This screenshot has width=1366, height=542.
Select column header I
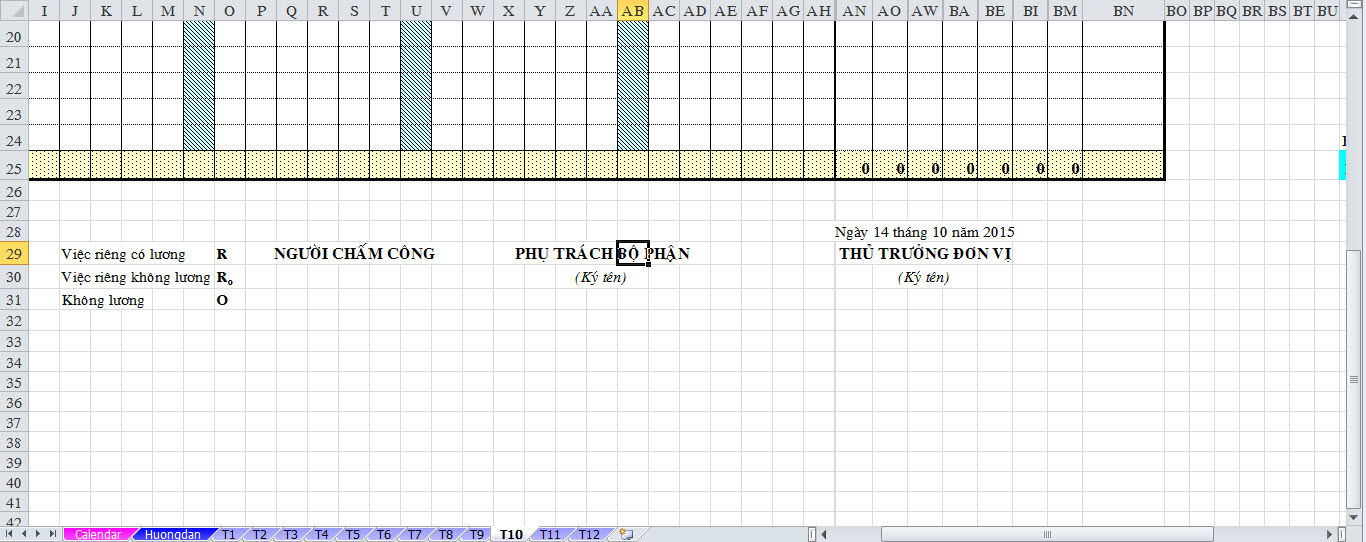[x=44, y=11]
